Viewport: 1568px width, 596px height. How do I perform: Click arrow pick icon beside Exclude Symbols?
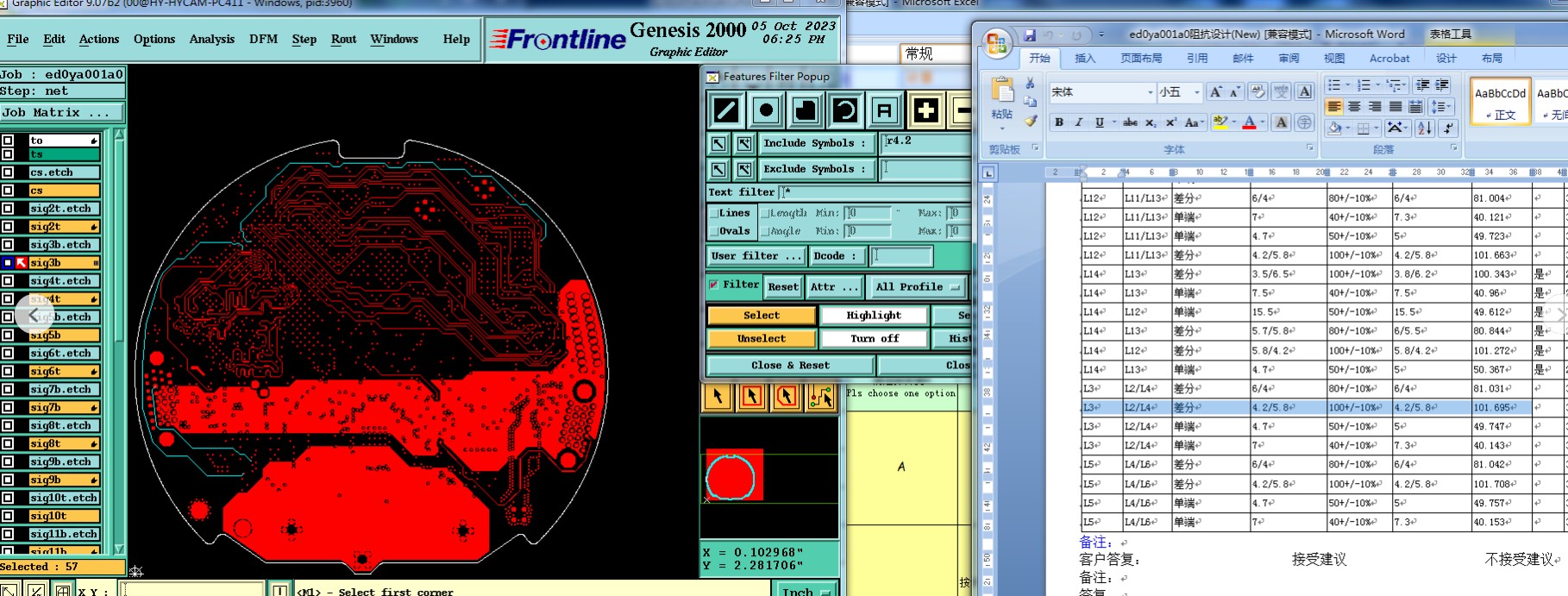tap(718, 169)
